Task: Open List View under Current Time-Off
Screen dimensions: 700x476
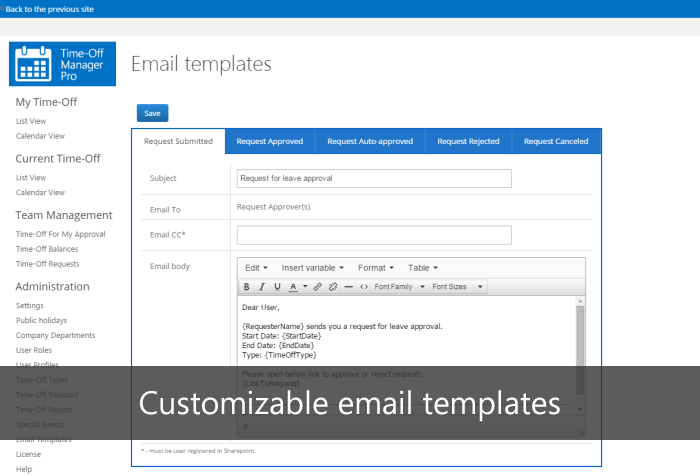Action: pyautogui.click(x=31, y=178)
